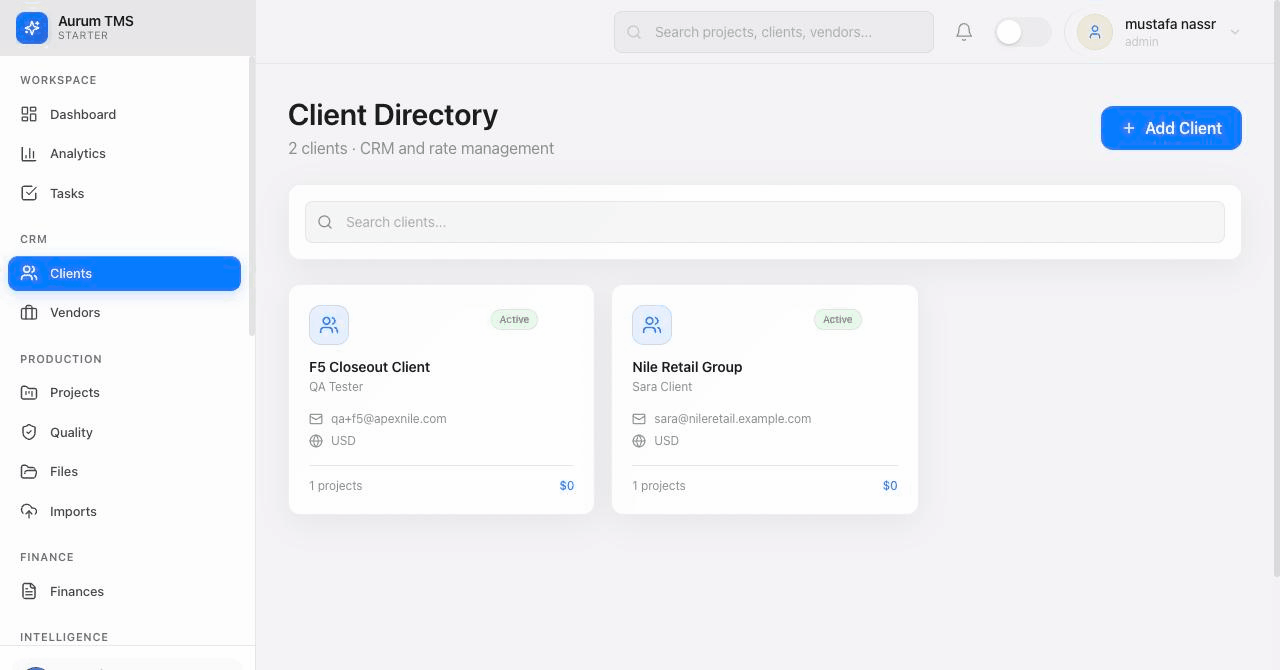
Task: Click the user avatar icon
Action: tap(1095, 32)
